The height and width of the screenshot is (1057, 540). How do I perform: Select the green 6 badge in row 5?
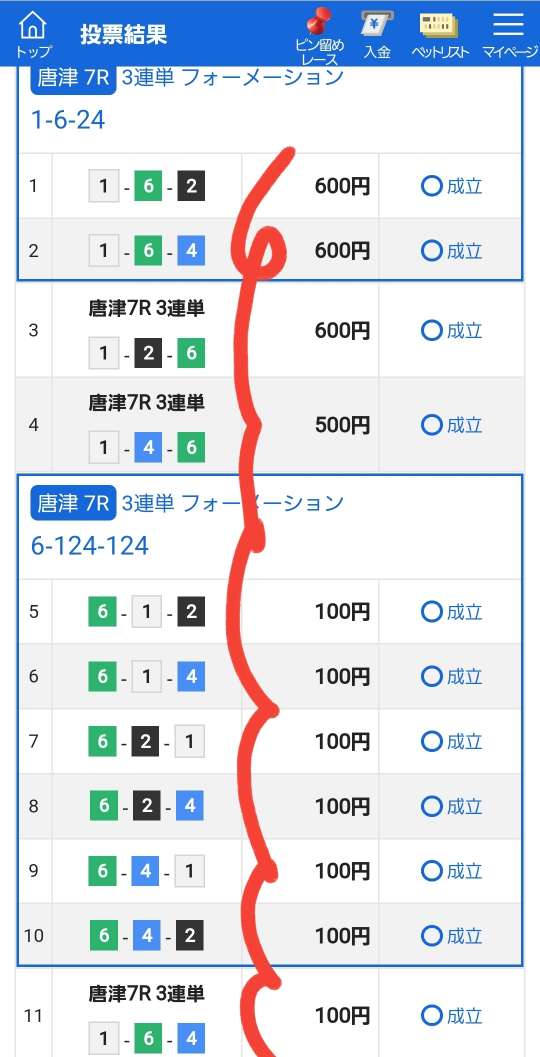pyautogui.click(x=102, y=612)
